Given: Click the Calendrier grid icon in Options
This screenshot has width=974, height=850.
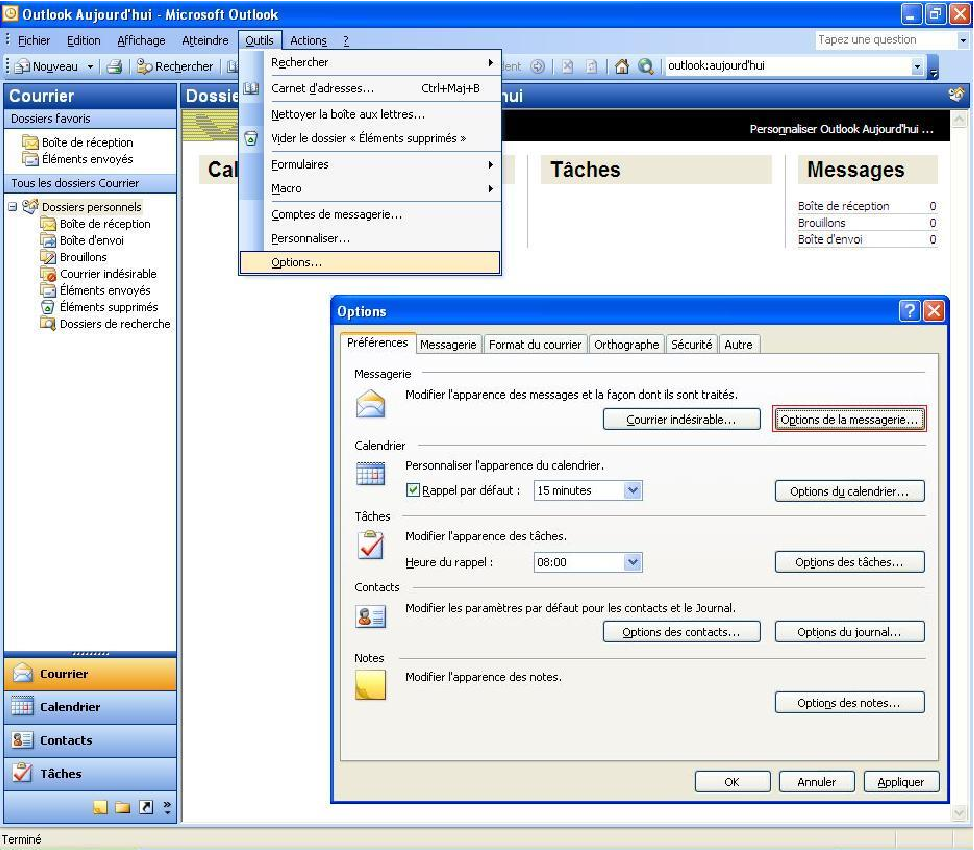Looking at the screenshot, I should pyautogui.click(x=370, y=473).
